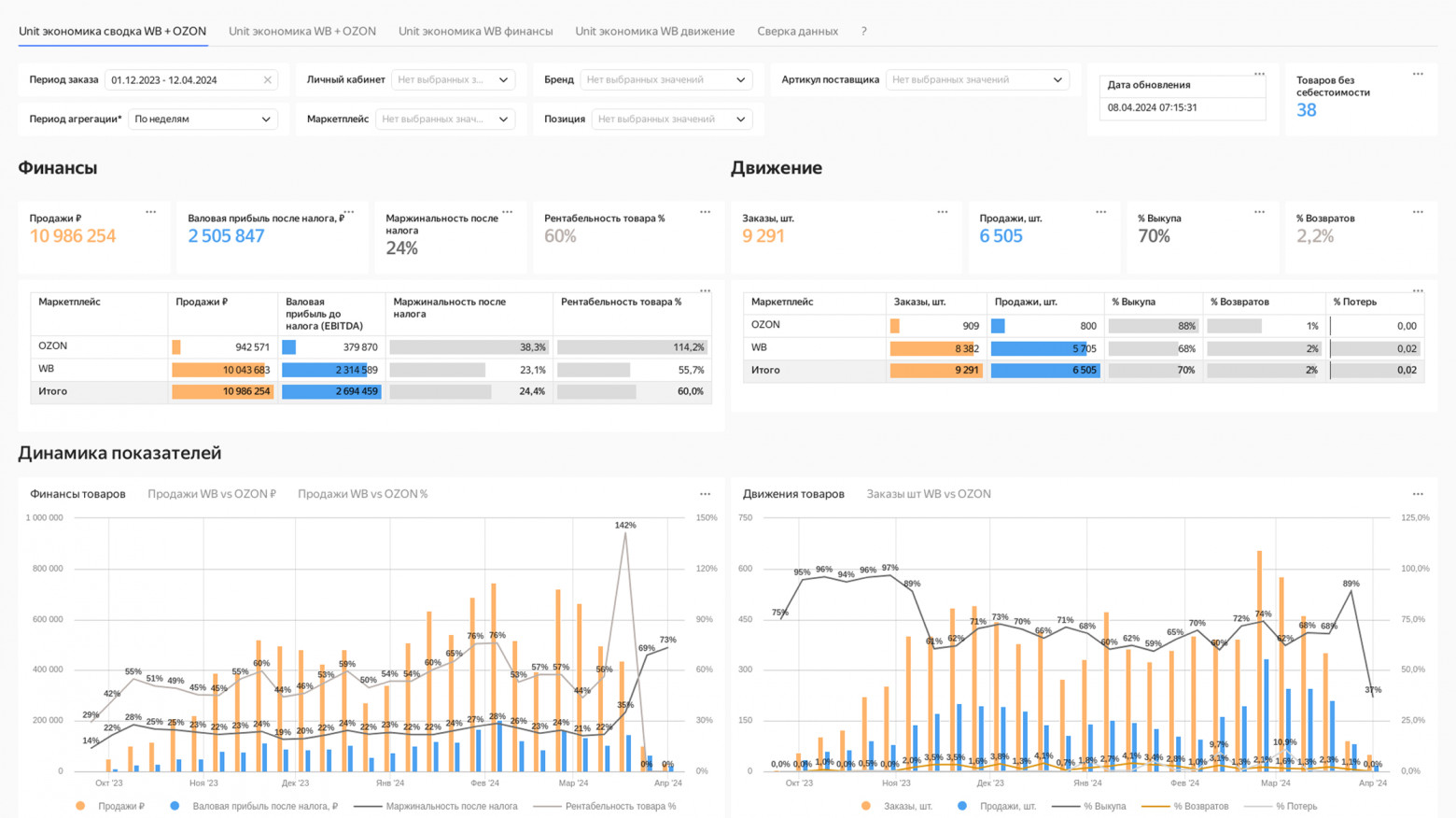Select the Продажи WB vs OZON % chart view

362,493
